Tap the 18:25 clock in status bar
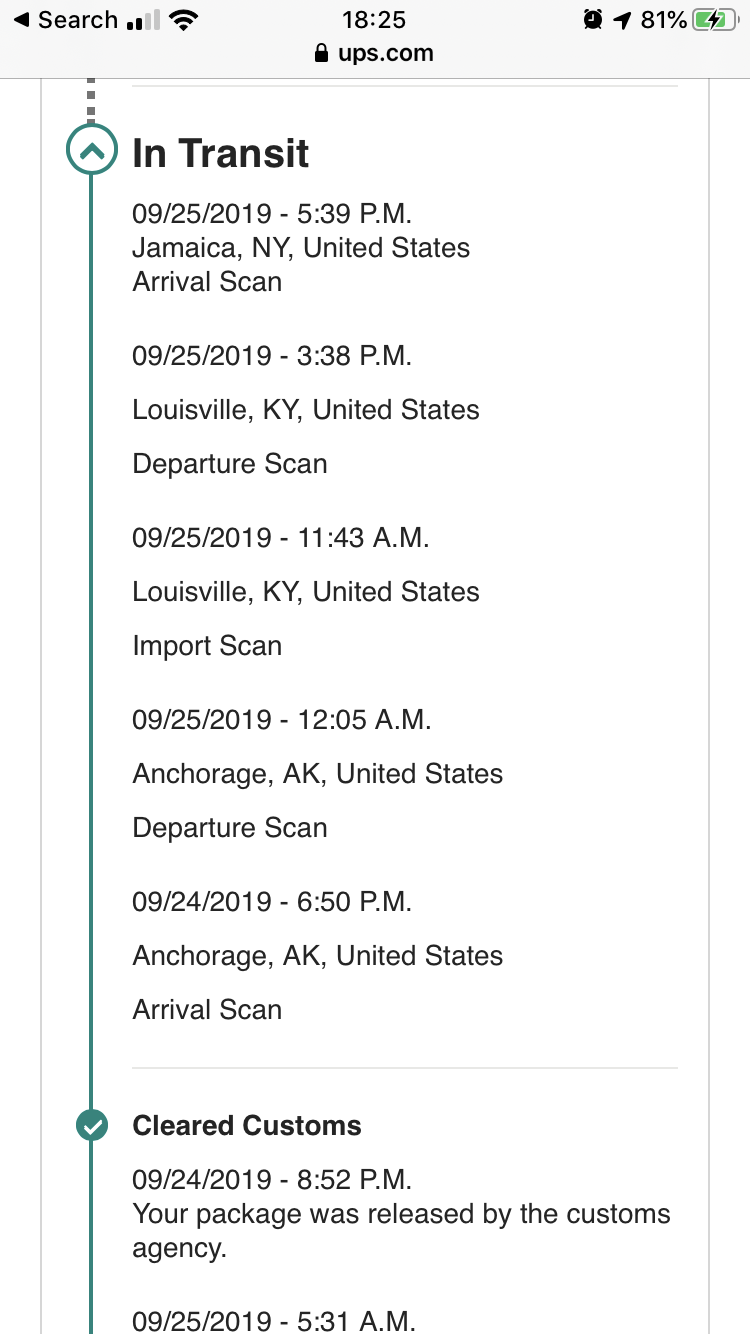Image resolution: width=750 pixels, height=1334 pixels. (x=374, y=20)
